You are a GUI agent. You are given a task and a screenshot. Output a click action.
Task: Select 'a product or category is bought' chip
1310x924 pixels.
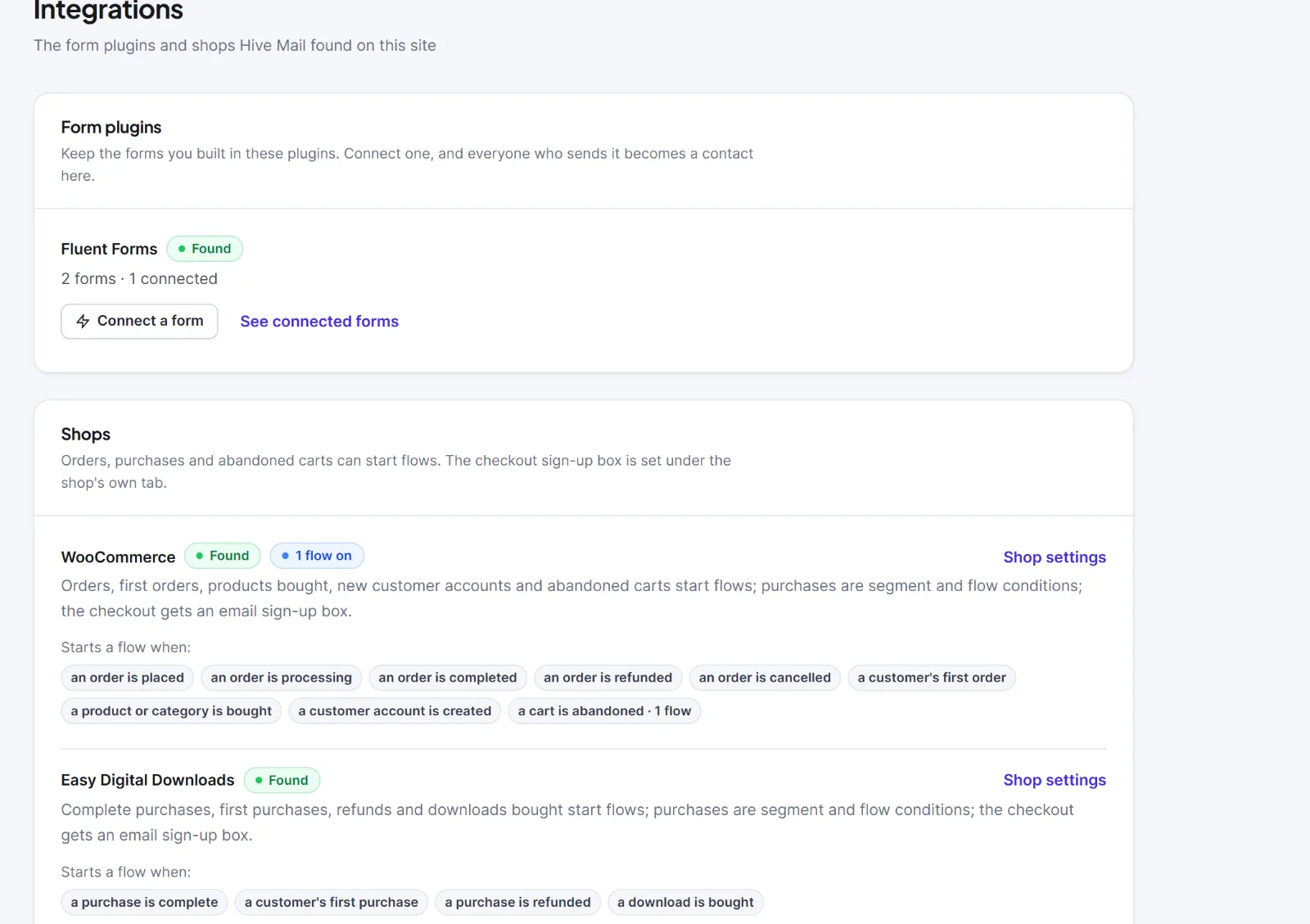tap(171, 711)
